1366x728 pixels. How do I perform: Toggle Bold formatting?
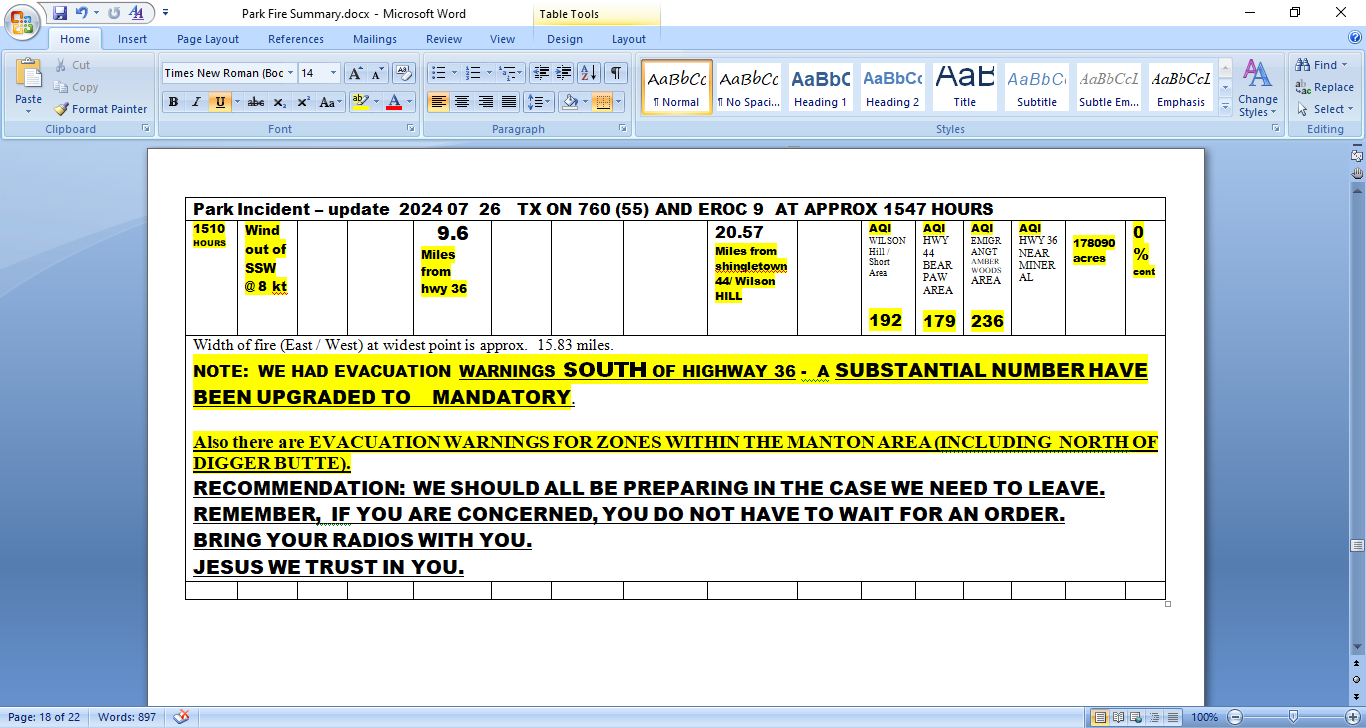[x=173, y=102]
